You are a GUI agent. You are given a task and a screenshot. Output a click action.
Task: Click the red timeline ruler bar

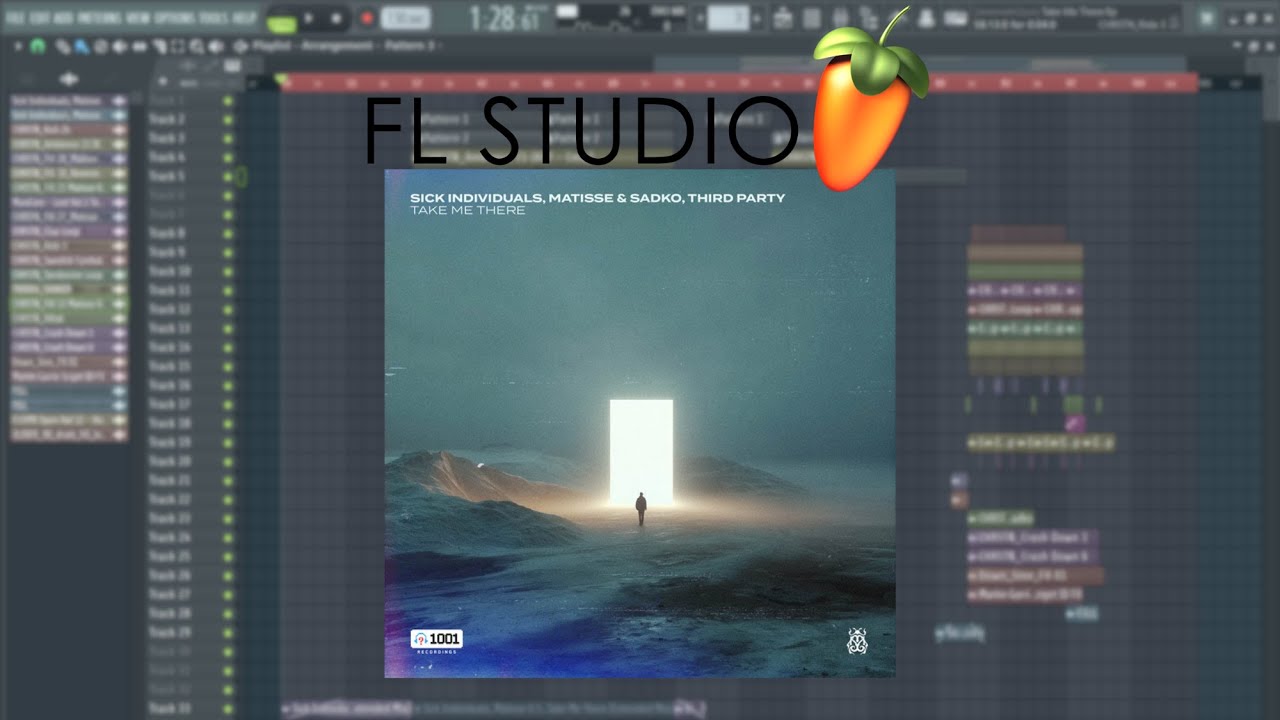pos(740,83)
